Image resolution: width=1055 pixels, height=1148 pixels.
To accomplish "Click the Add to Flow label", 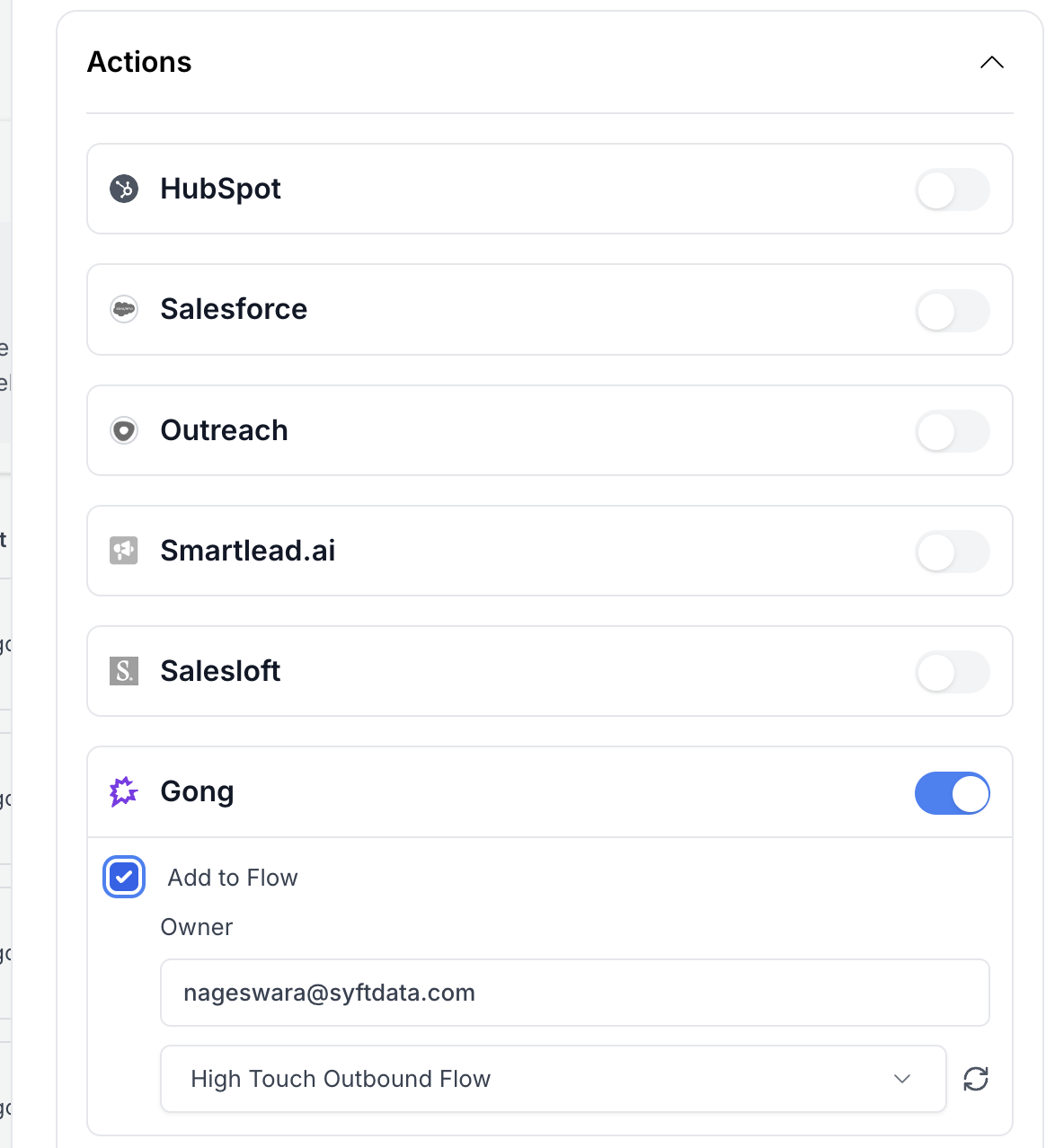I will click(x=233, y=878).
